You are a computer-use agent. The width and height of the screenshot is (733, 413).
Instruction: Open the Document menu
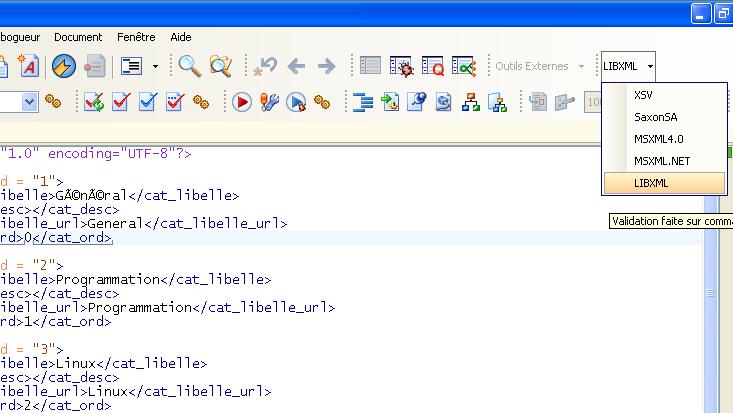(x=78, y=37)
